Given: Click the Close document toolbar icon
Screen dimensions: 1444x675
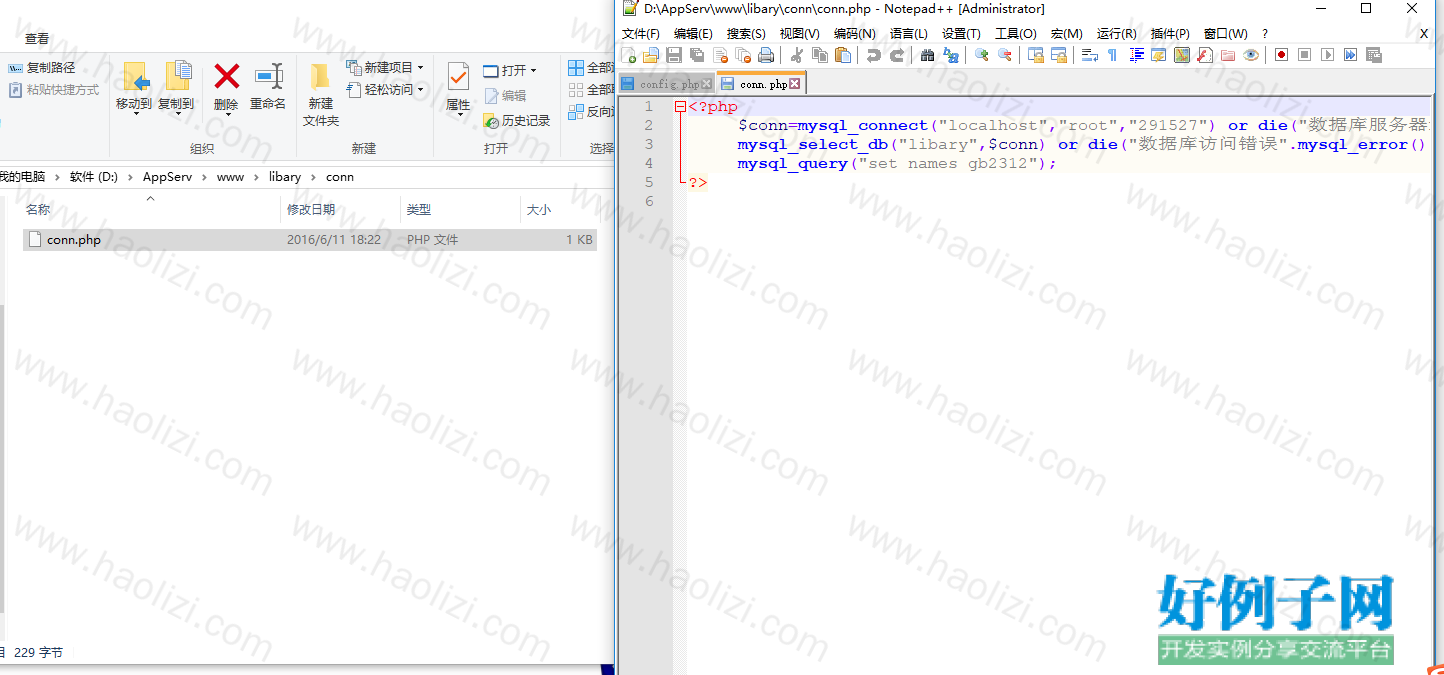Looking at the screenshot, I should [x=720, y=55].
